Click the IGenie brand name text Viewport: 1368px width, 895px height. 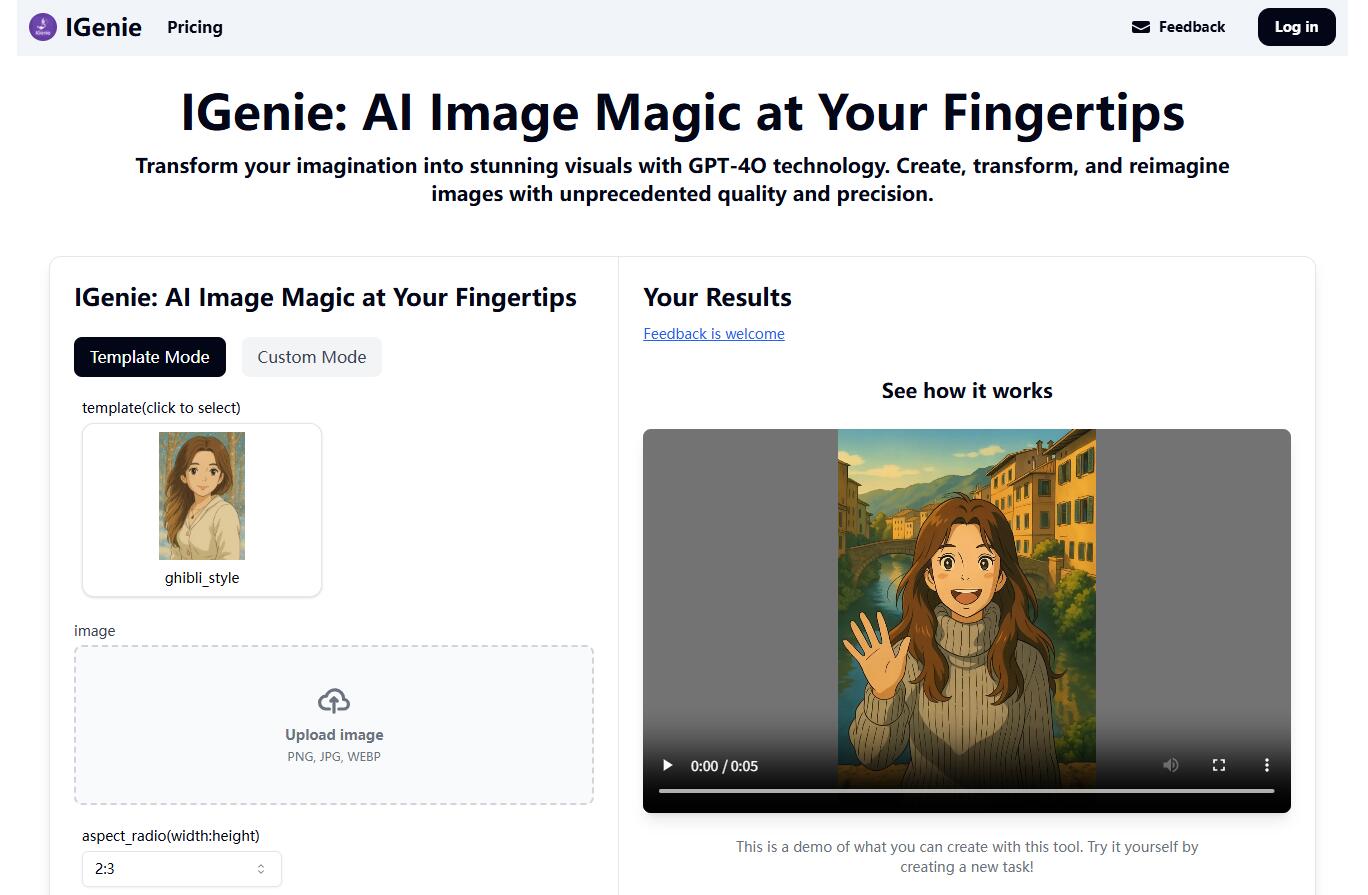click(x=104, y=27)
